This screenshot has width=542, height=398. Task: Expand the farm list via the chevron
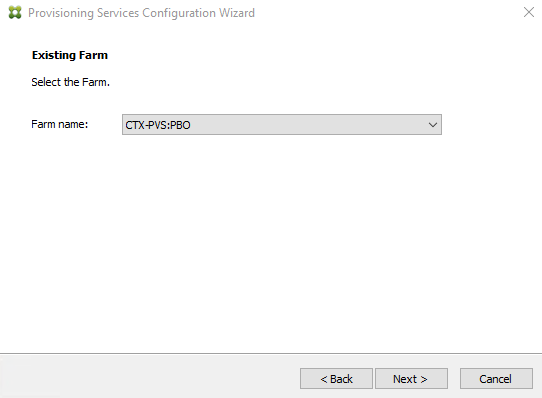pyautogui.click(x=433, y=125)
